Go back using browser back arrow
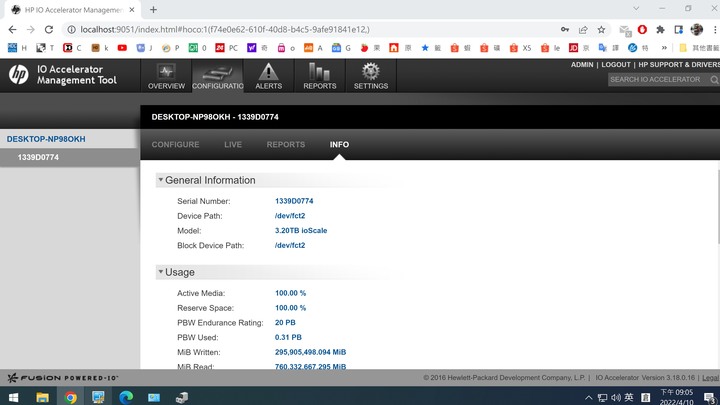The width and height of the screenshot is (720, 405). tap(12, 29)
